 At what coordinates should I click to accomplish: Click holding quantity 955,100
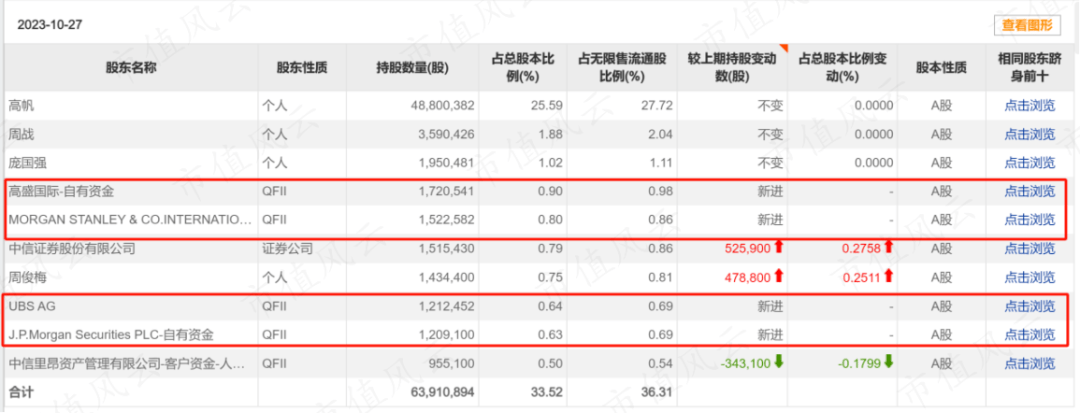(x=452, y=363)
